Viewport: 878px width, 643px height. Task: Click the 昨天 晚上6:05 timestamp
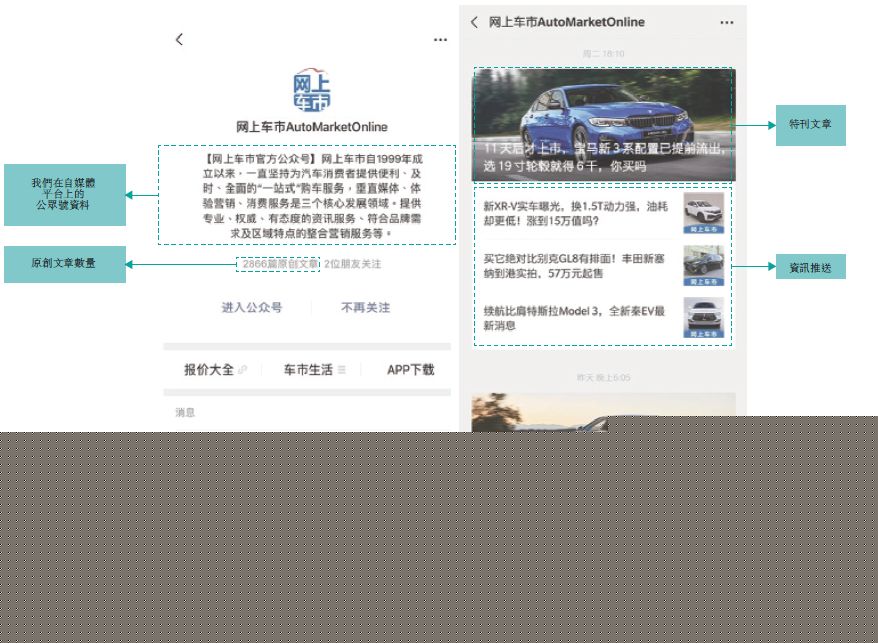point(604,378)
